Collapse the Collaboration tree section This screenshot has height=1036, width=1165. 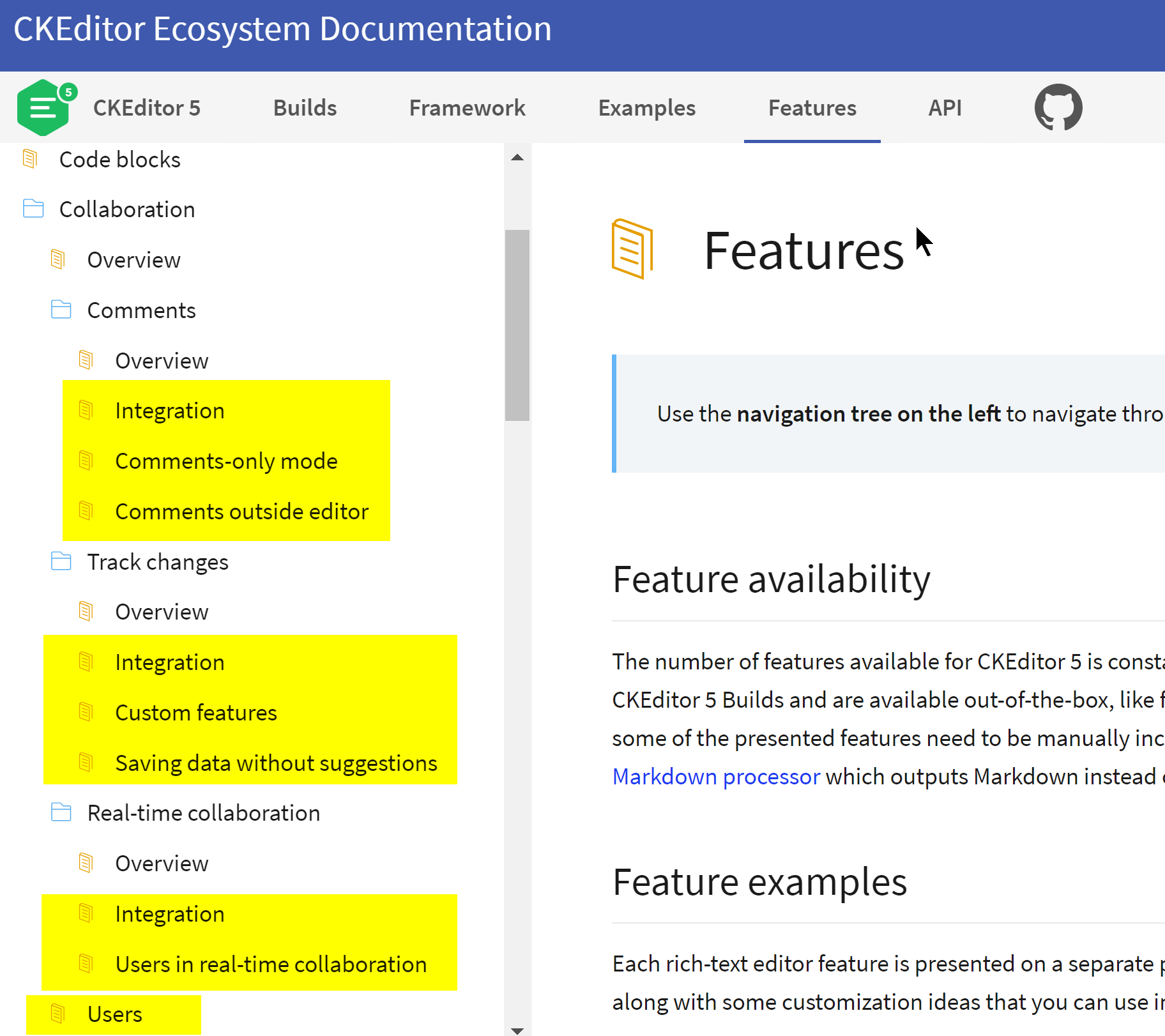127,209
